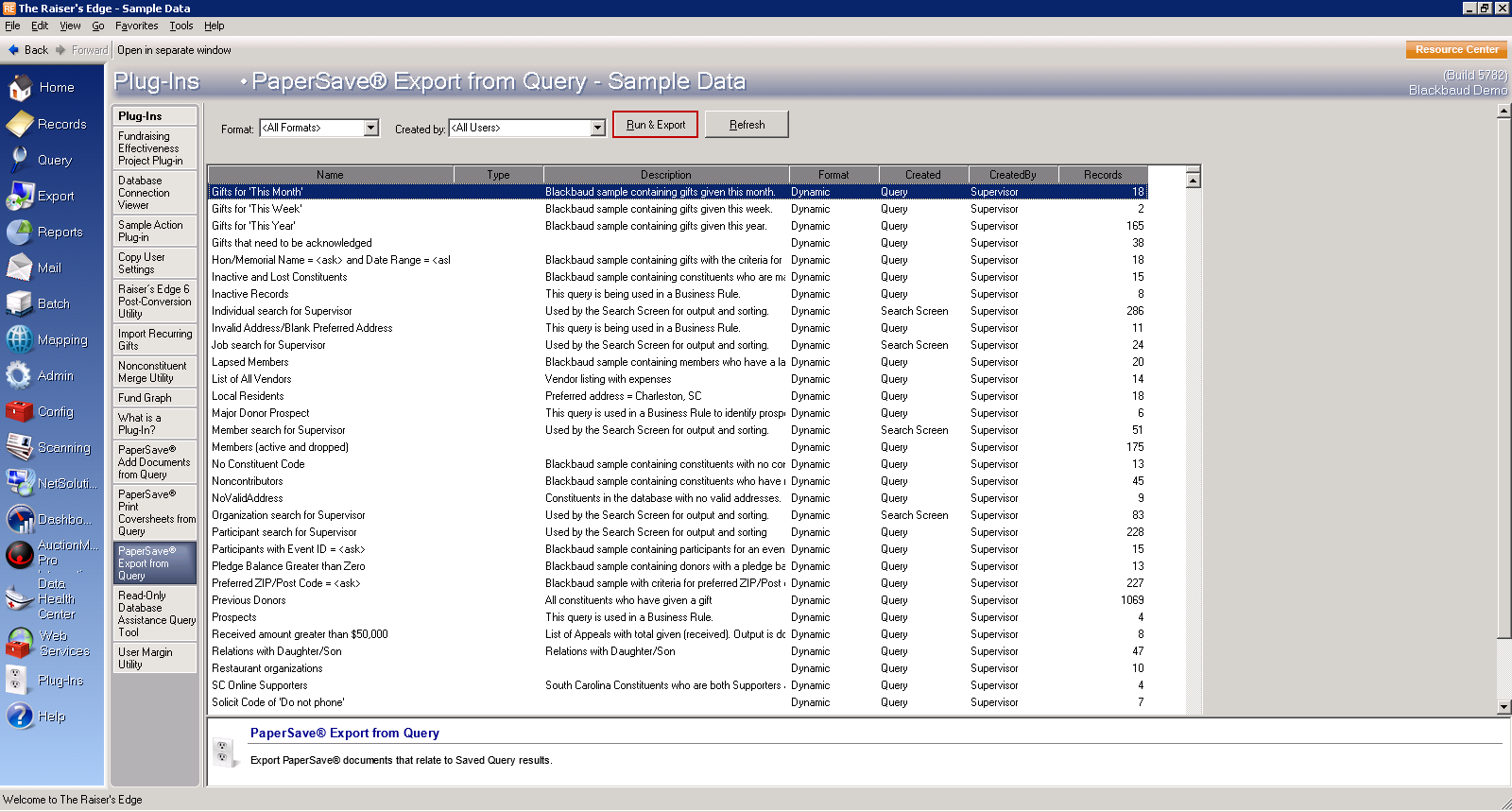Select Nonconstituent Merge Utility plug-in

155,371
